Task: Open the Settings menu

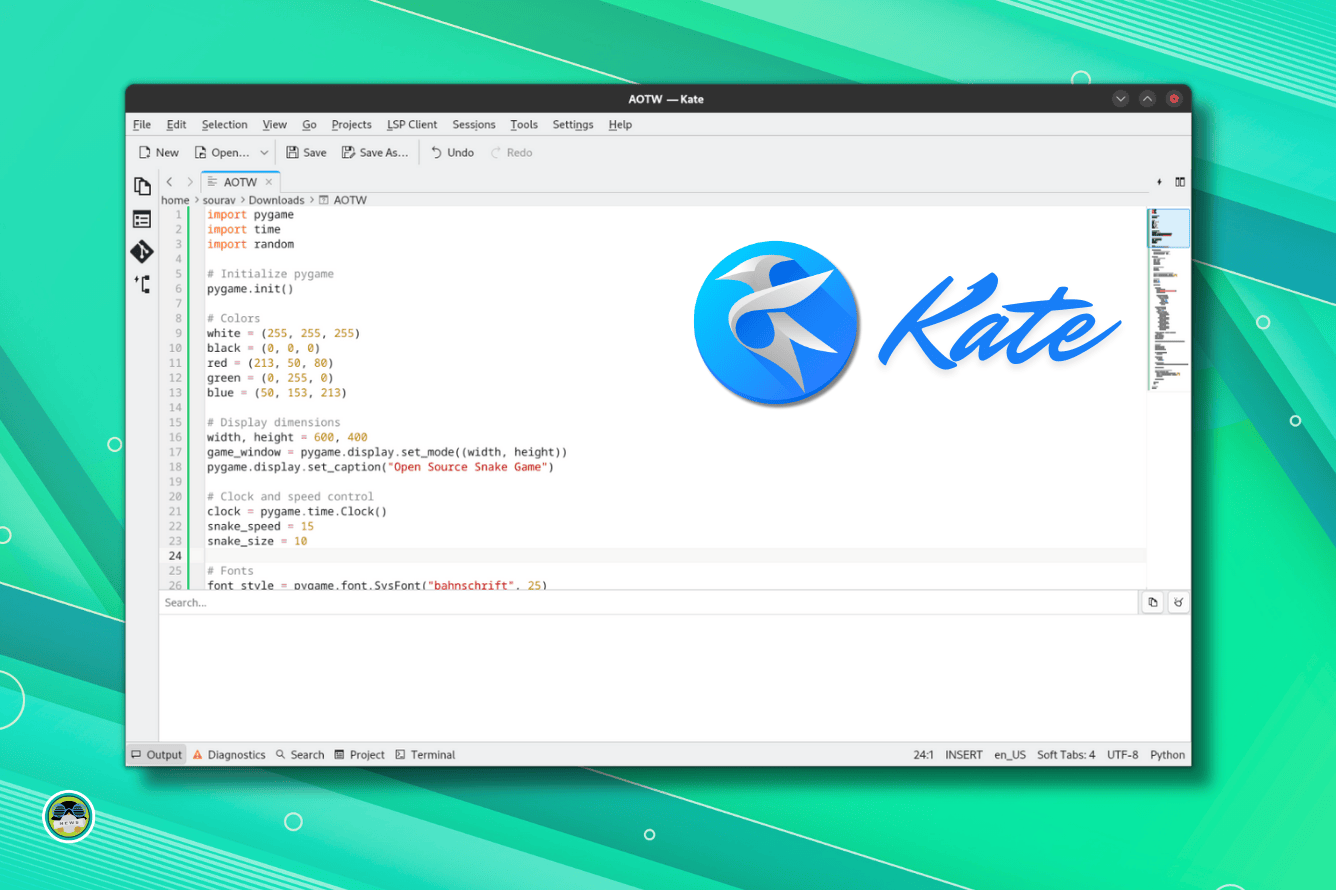Action: point(573,124)
